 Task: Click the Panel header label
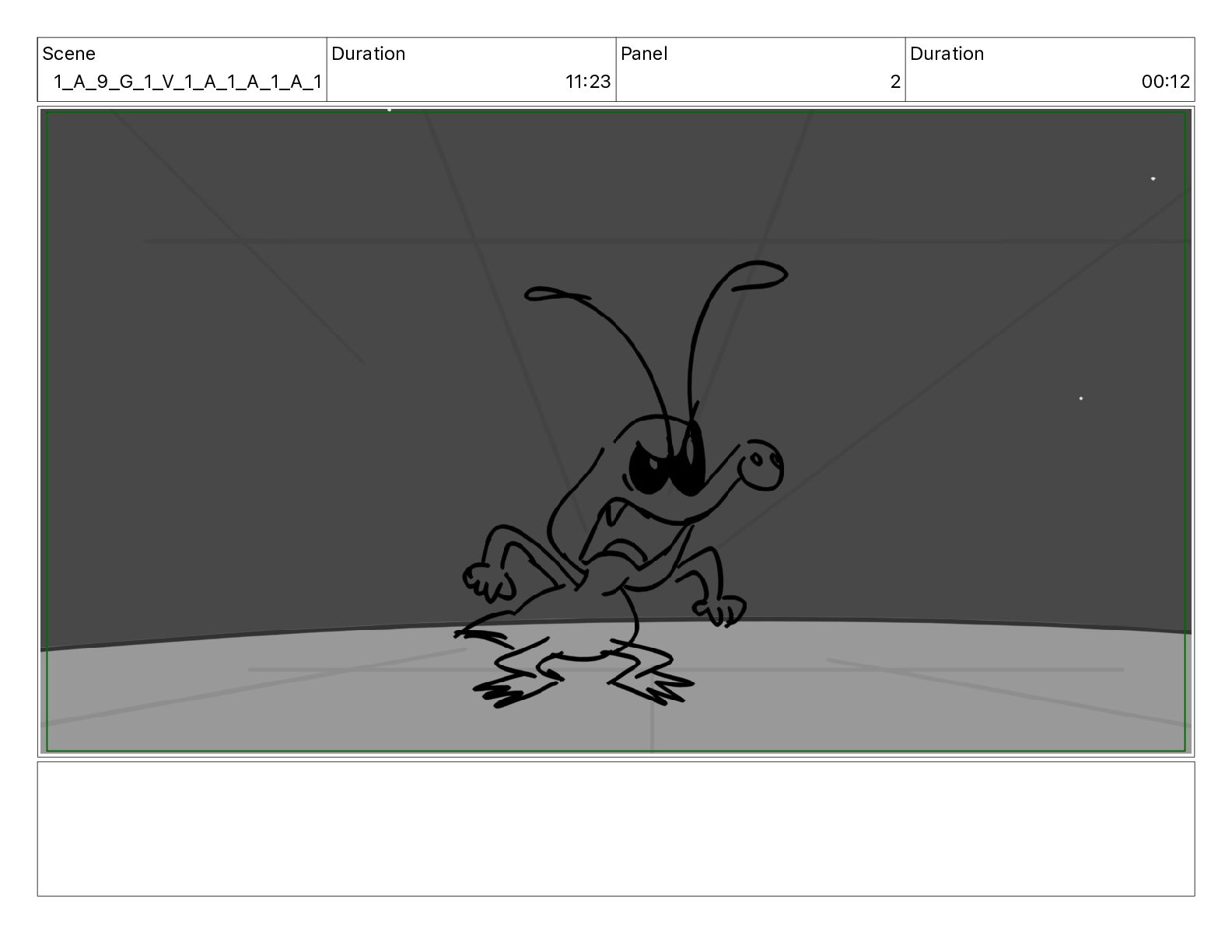pos(644,54)
